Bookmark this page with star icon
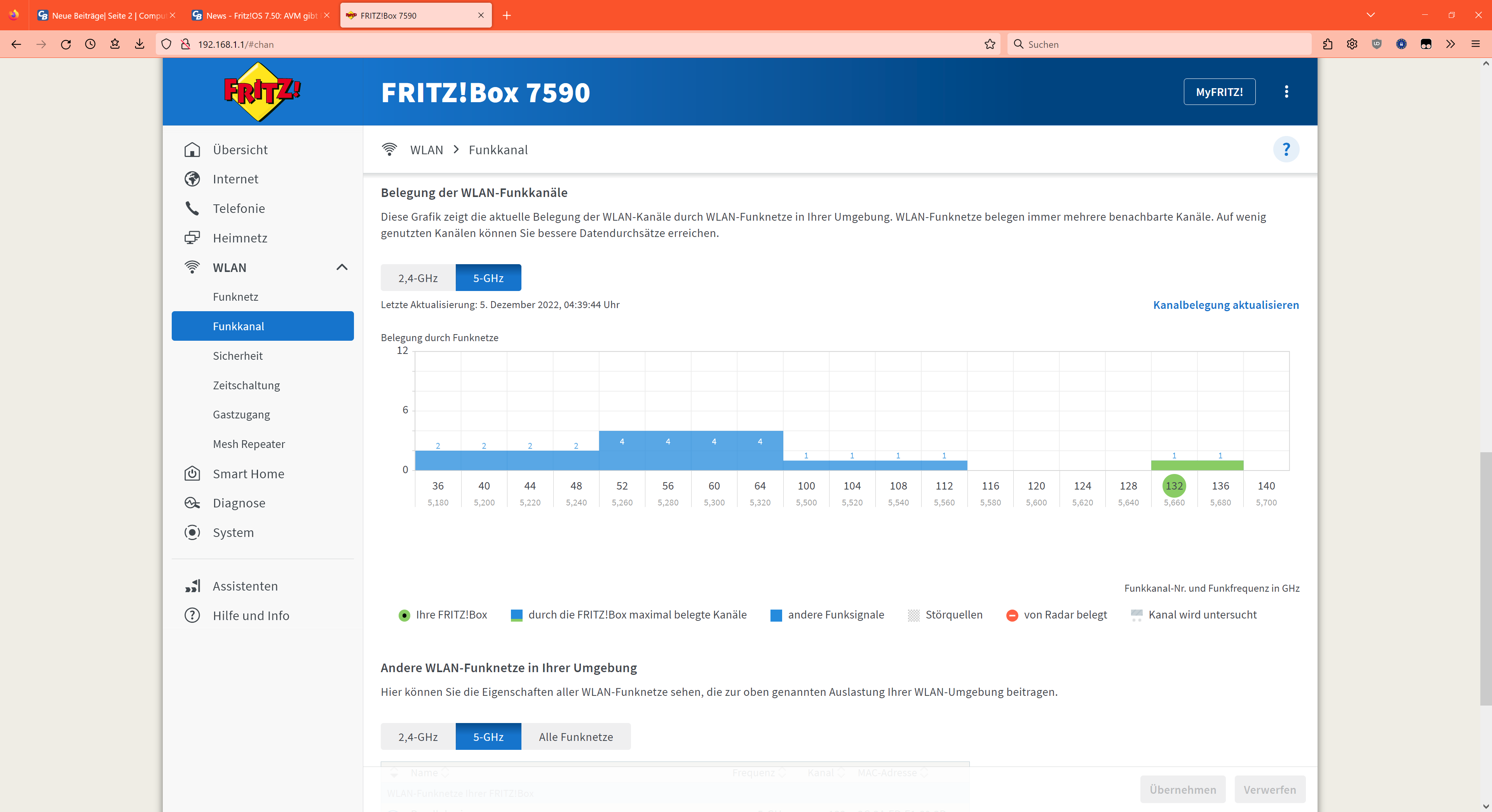This screenshot has height=812, width=1492. (989, 44)
